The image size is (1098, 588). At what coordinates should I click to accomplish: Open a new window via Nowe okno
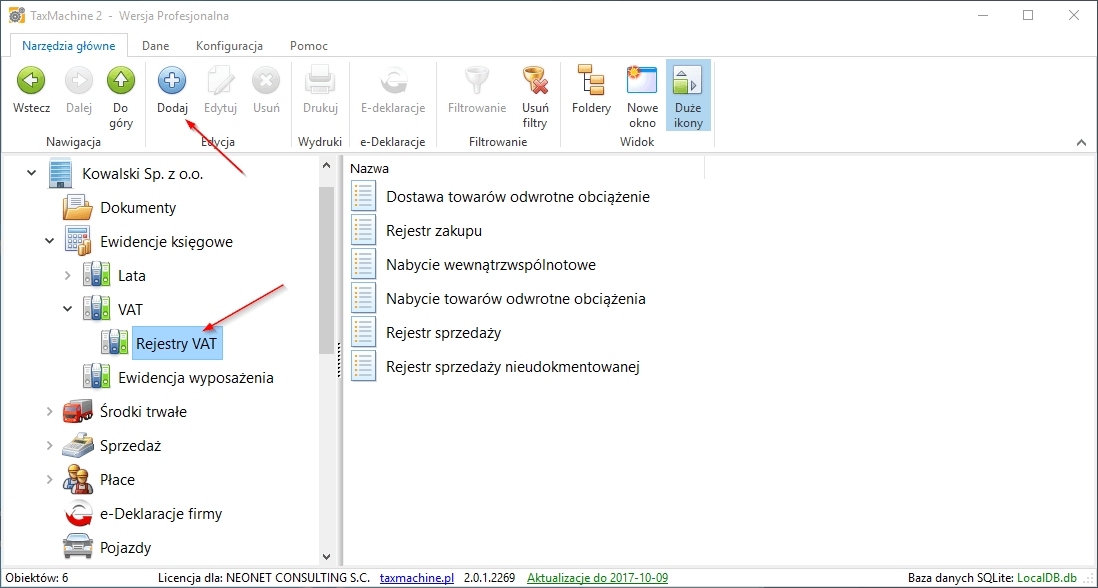[642, 82]
